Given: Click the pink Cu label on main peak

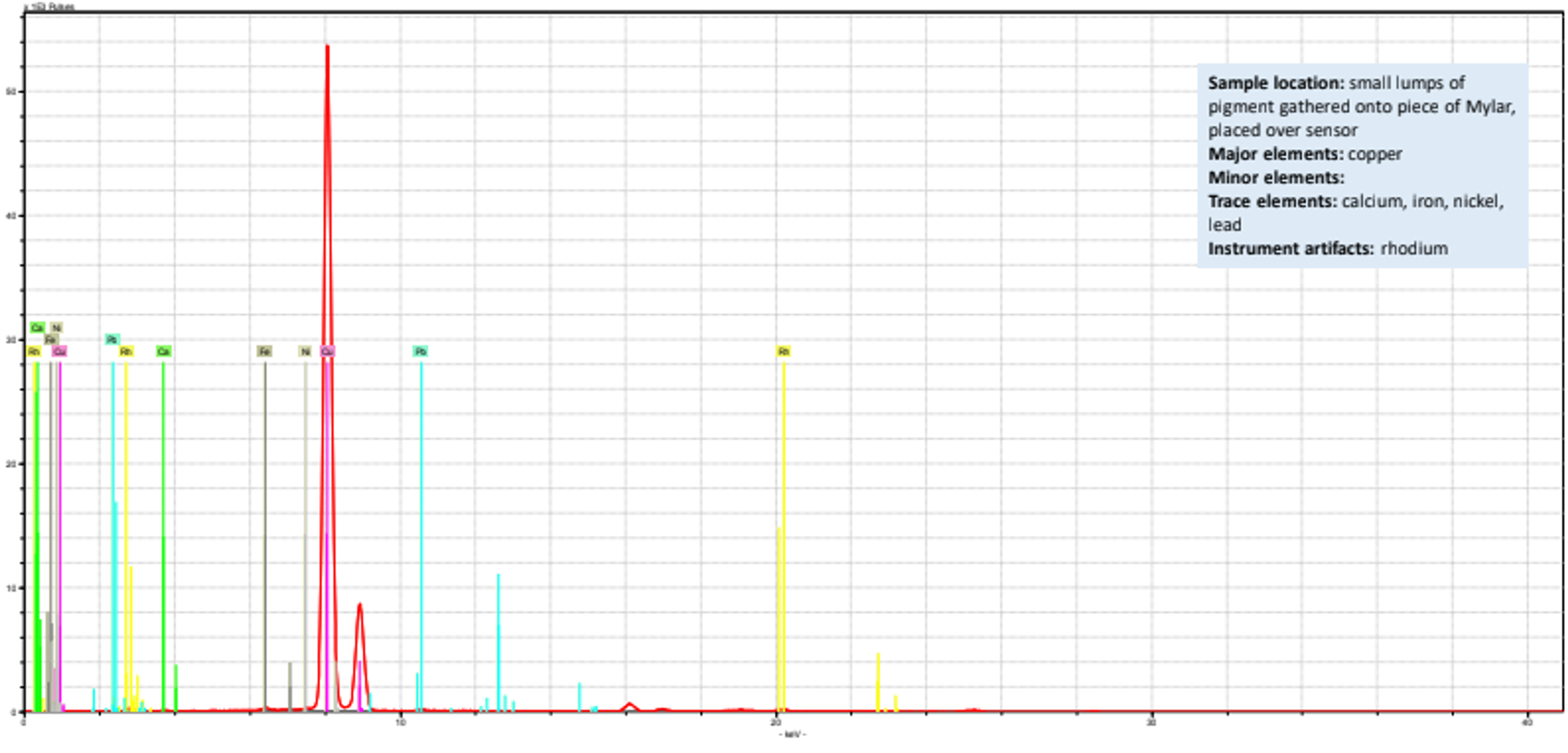Looking at the screenshot, I should 327,351.
